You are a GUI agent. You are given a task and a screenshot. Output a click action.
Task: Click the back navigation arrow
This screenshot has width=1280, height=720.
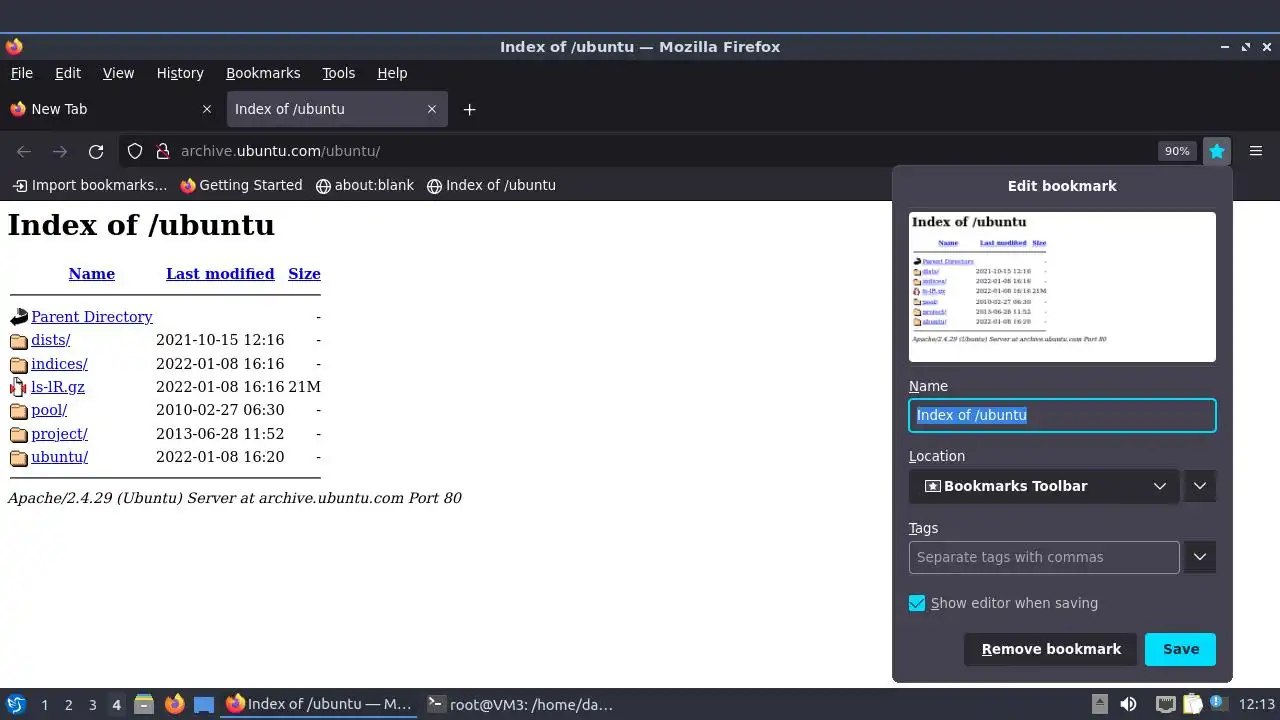24,151
